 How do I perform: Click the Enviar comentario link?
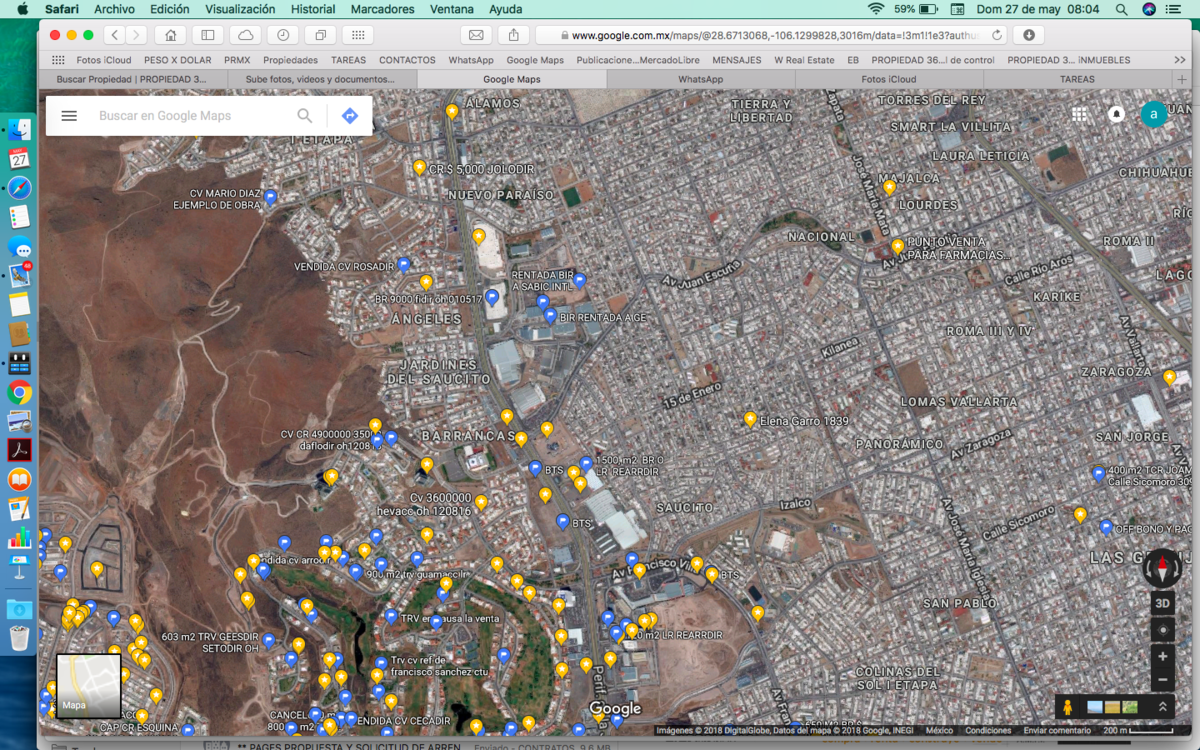1058,731
